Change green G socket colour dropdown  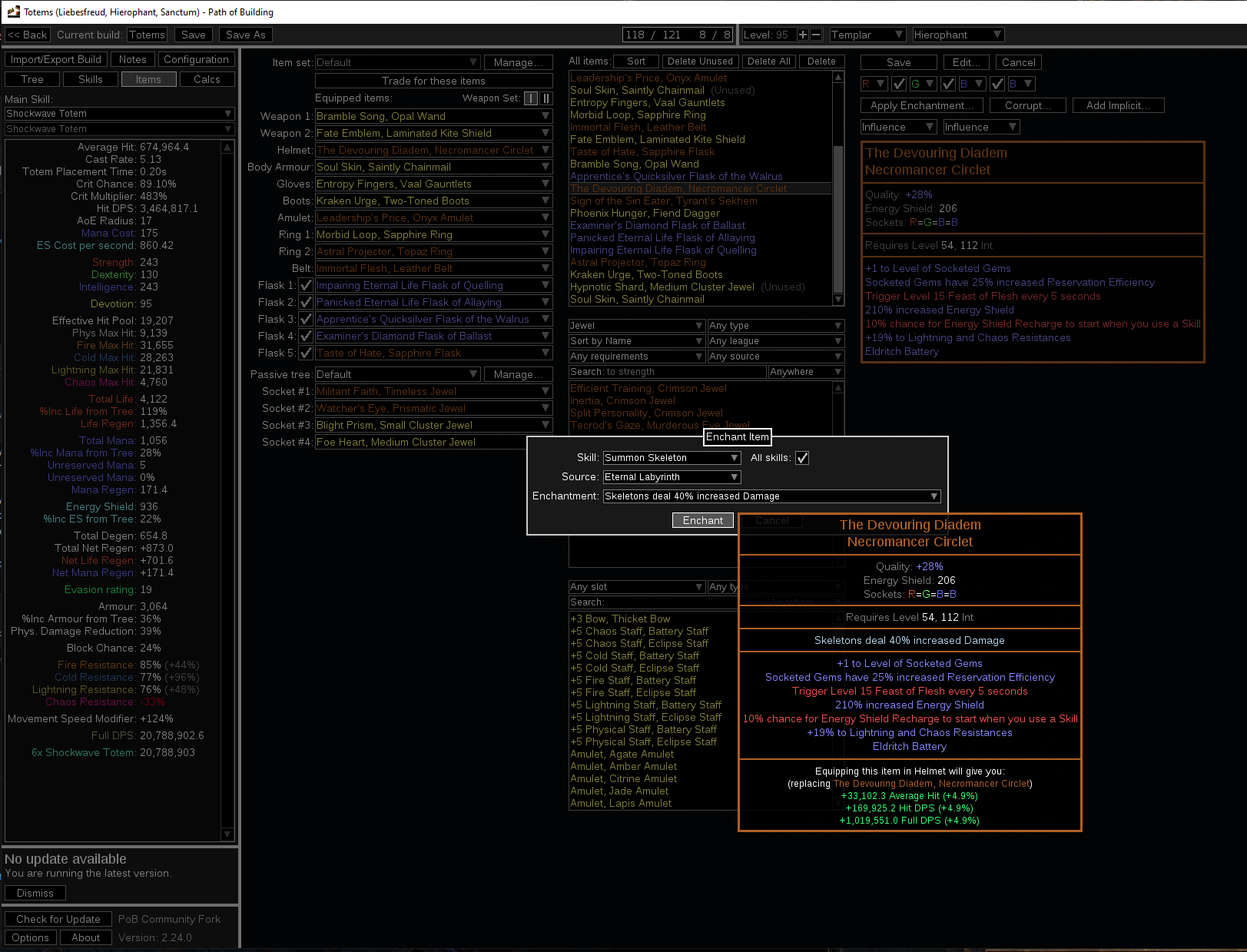[x=924, y=84]
